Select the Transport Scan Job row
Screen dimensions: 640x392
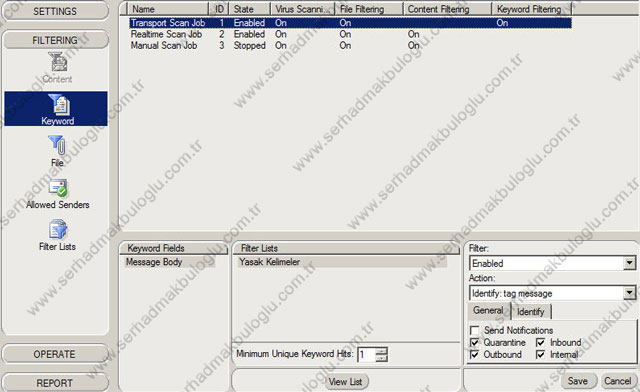[x=350, y=23]
